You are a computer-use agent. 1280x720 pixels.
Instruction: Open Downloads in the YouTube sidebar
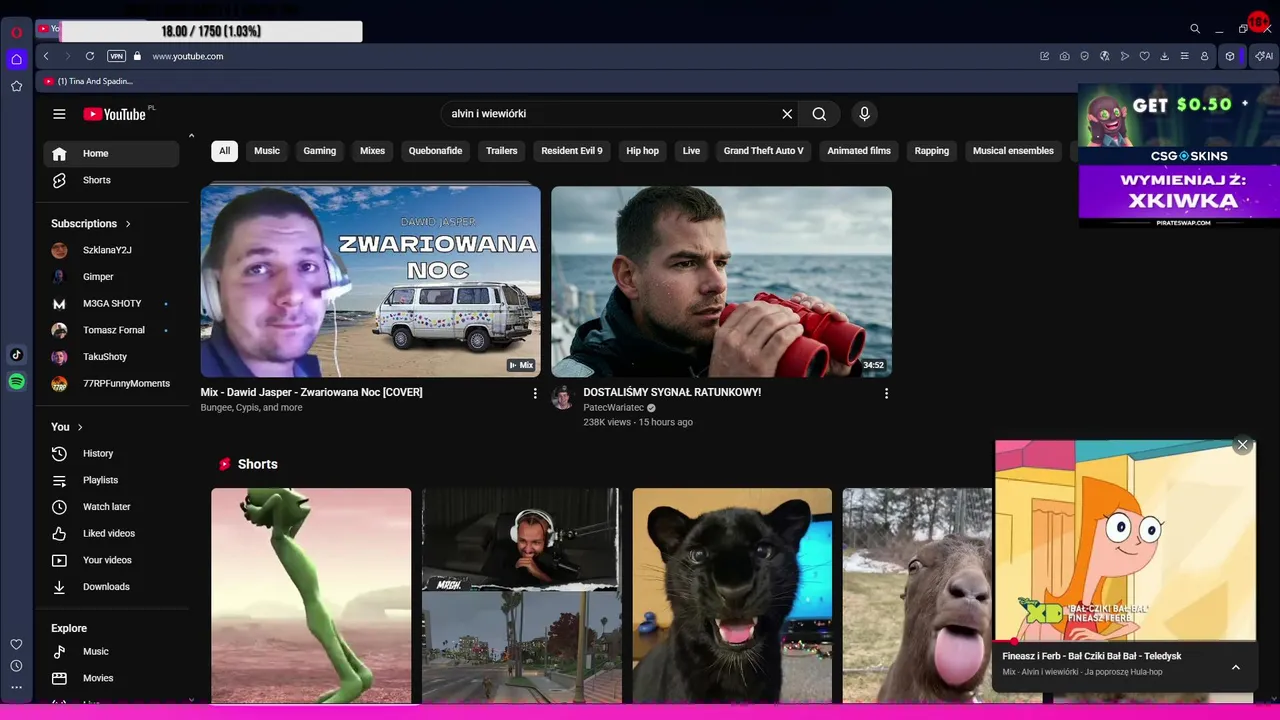click(x=111, y=587)
